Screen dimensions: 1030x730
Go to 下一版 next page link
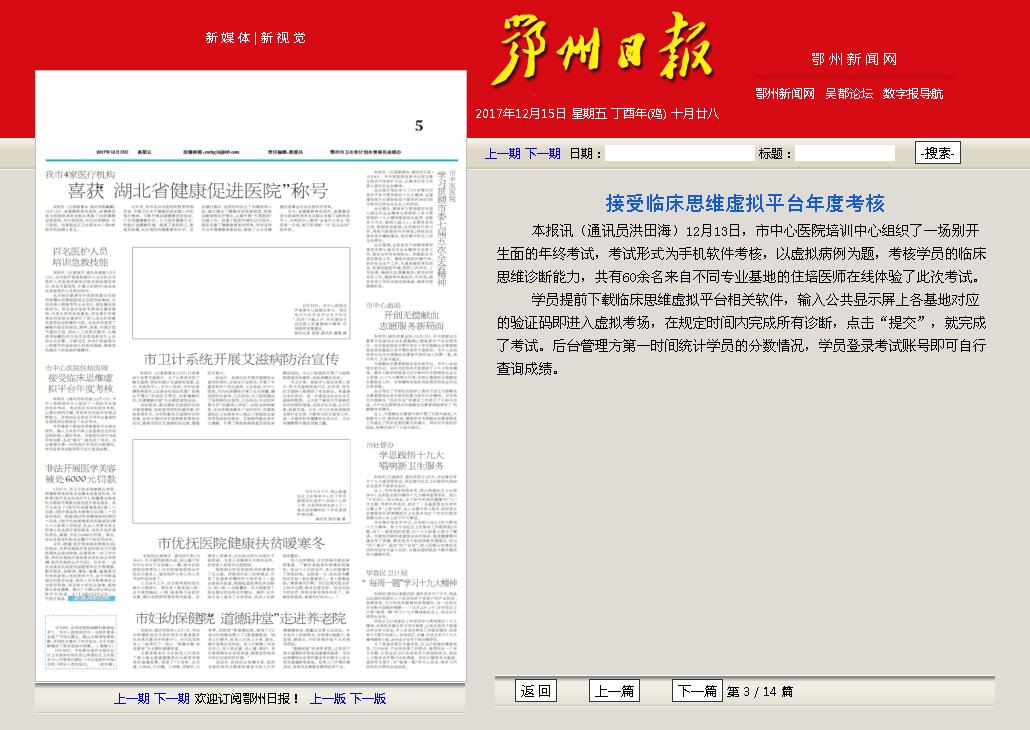(x=368, y=698)
